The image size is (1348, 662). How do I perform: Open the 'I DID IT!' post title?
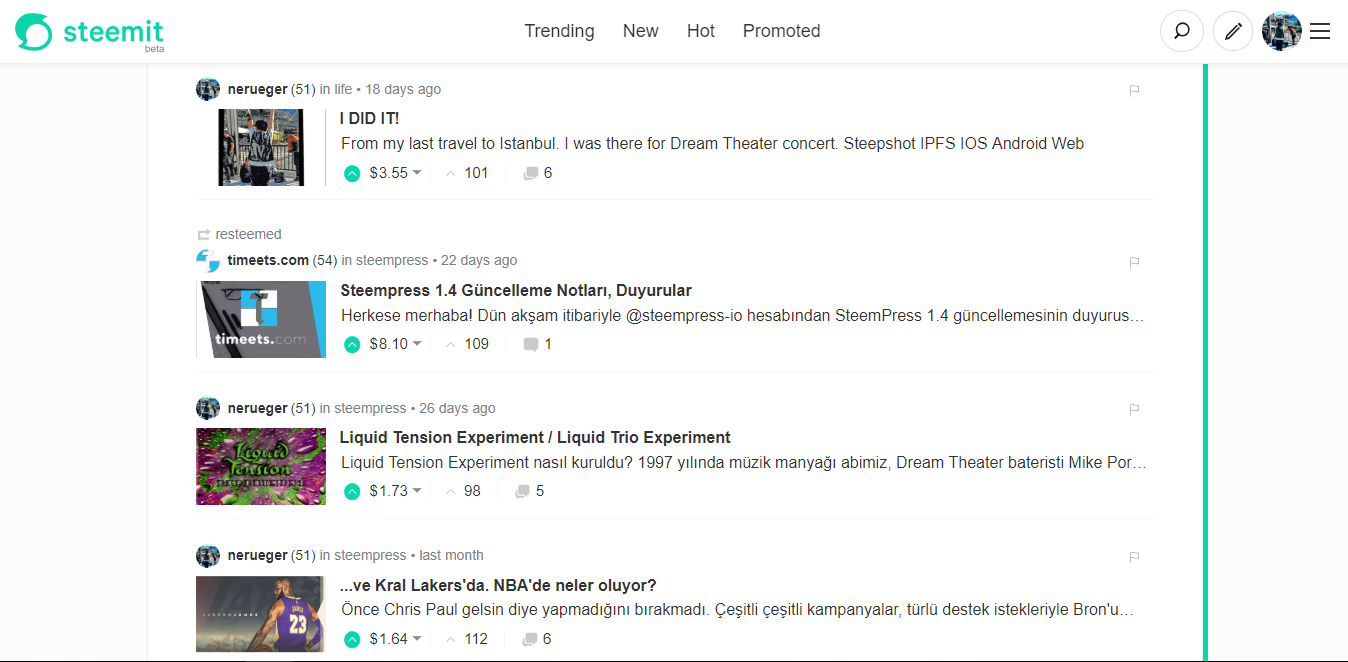tap(369, 119)
